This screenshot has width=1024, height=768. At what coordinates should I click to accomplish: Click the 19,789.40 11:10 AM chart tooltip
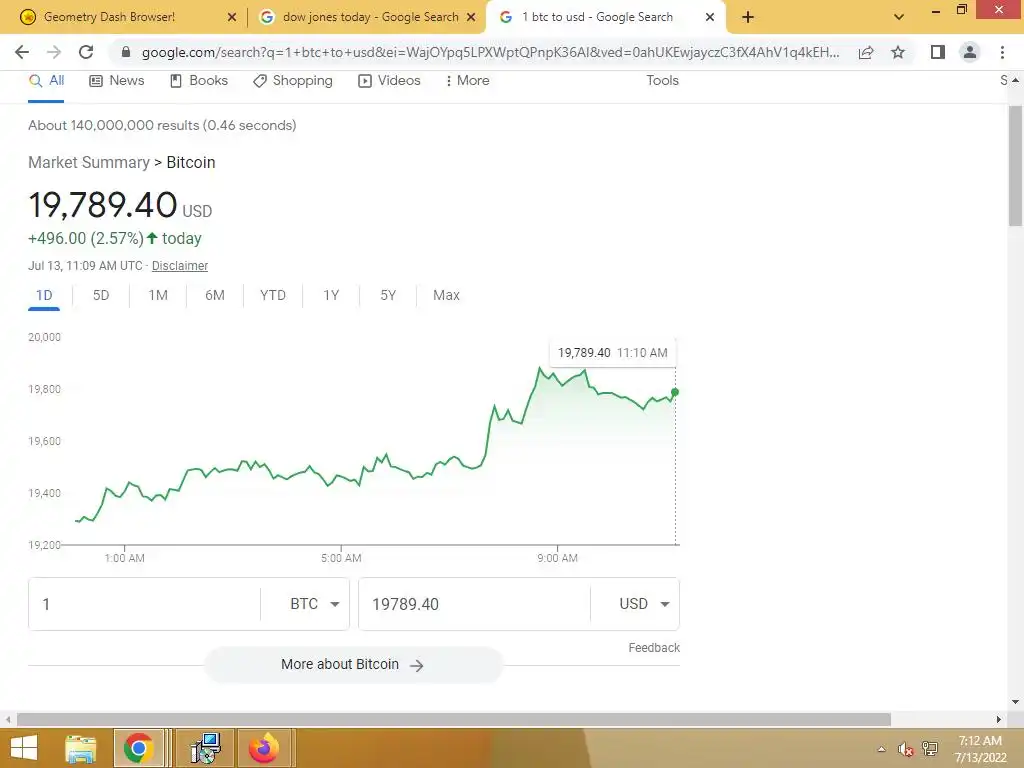(x=613, y=353)
